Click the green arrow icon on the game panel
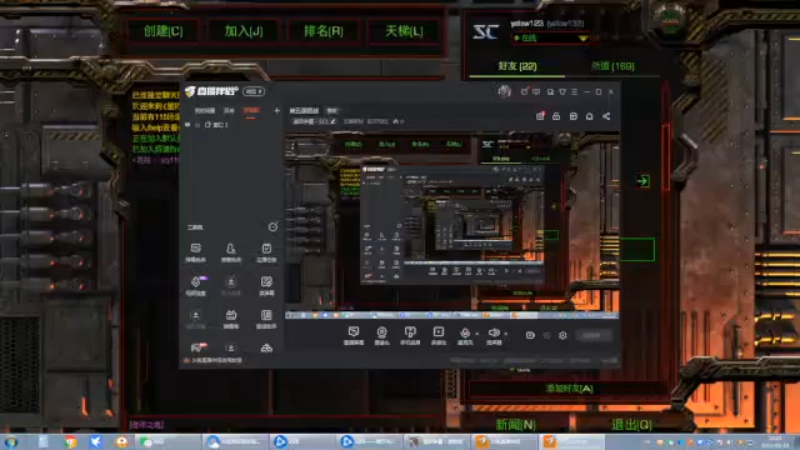The width and height of the screenshot is (800, 450). tap(643, 181)
